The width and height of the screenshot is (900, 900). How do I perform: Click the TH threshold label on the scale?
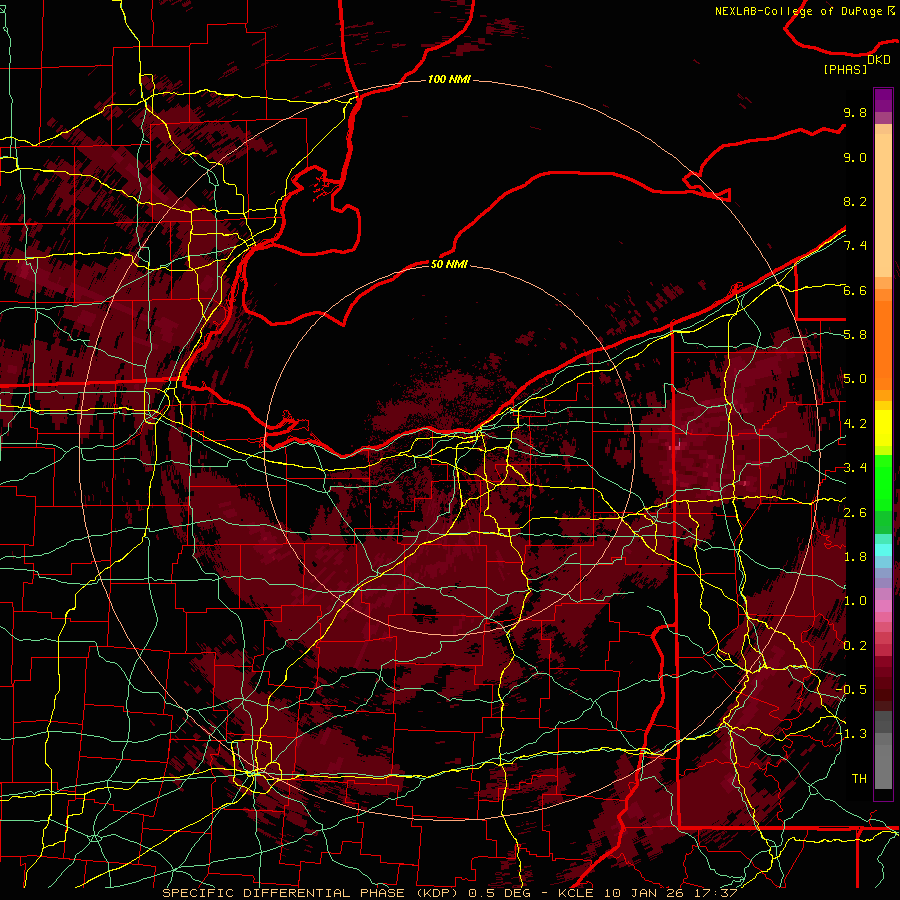click(859, 779)
